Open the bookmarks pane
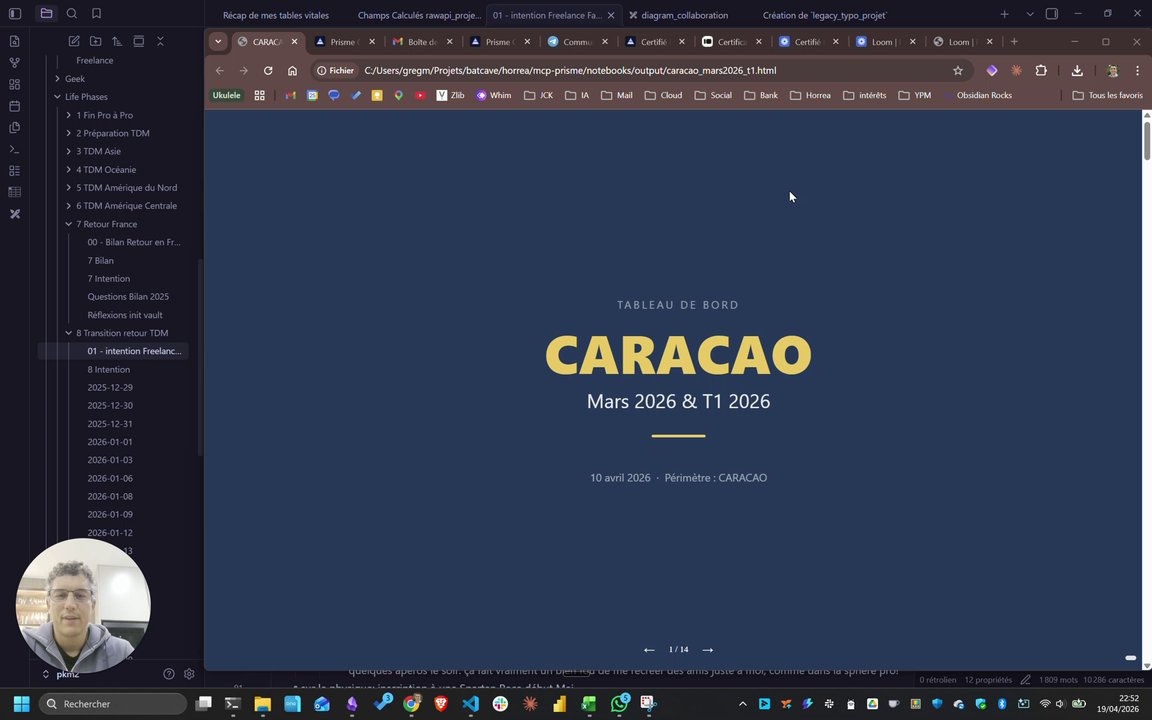Screen dimensions: 1152x720 (x=96, y=13)
